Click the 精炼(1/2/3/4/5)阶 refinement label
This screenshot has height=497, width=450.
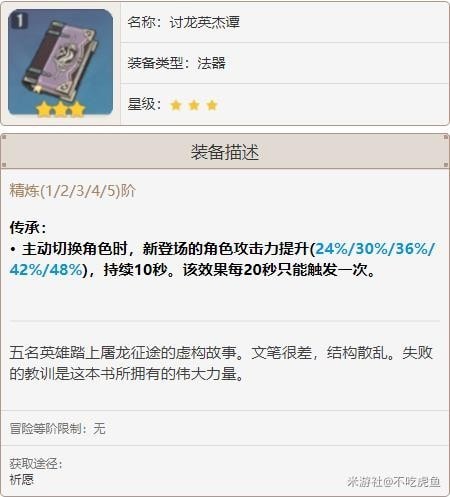pos(73,191)
